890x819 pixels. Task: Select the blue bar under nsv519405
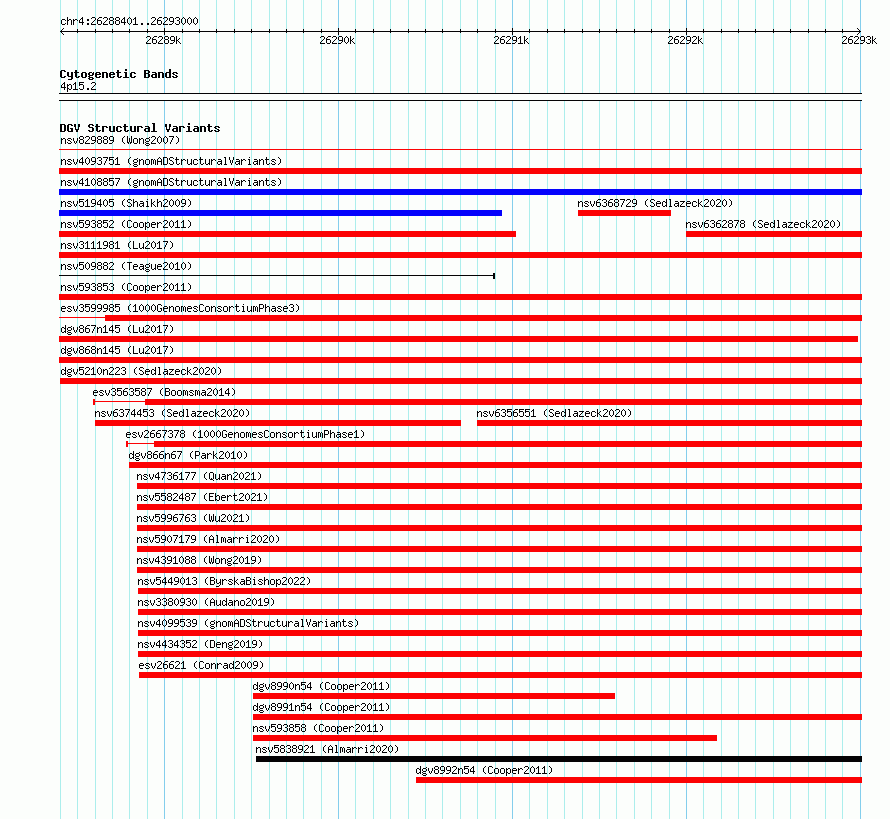pyautogui.click(x=280, y=213)
